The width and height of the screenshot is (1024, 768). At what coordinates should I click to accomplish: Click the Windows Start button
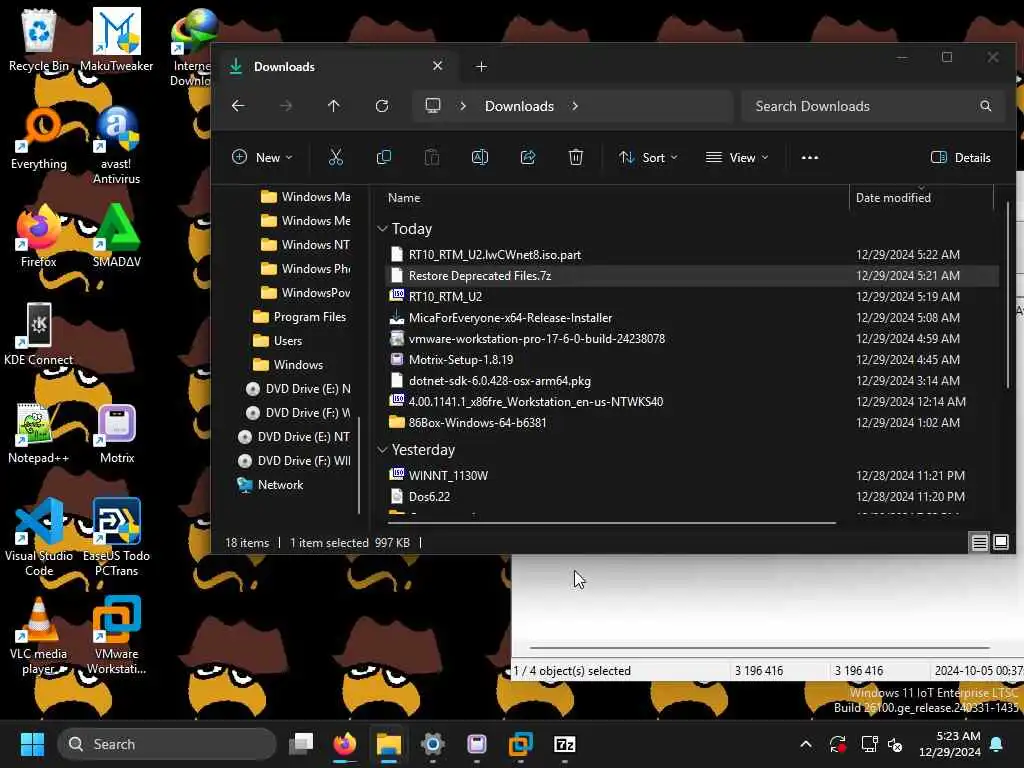pos(32,744)
